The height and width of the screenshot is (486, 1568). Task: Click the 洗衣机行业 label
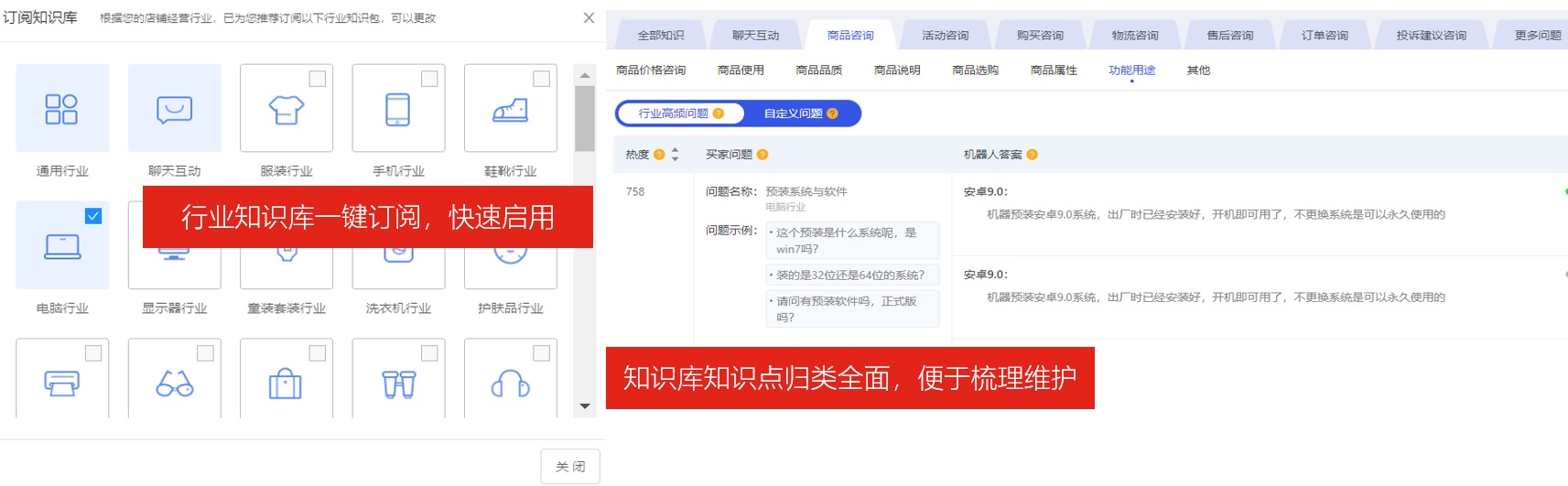coord(398,308)
